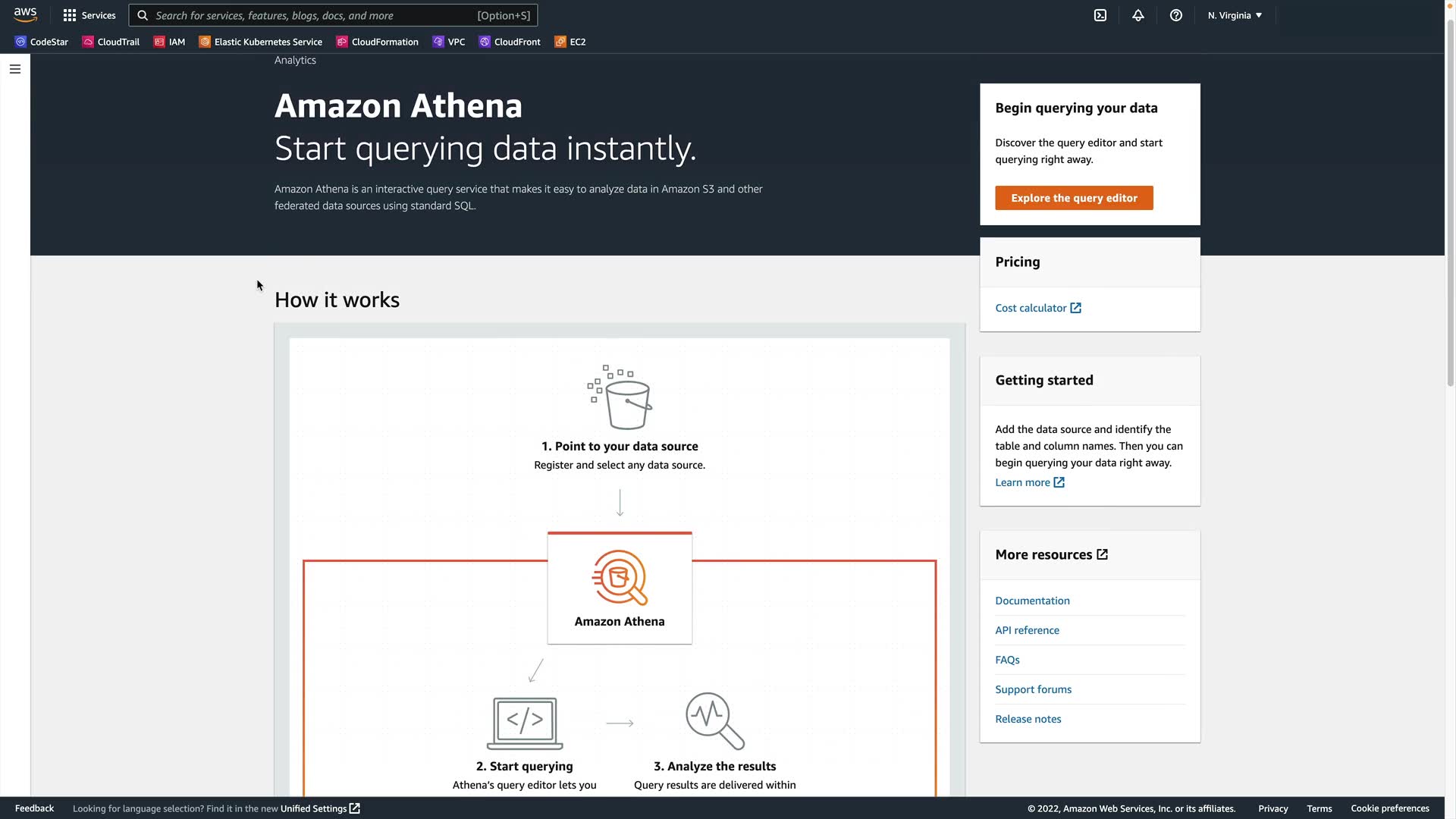Image resolution: width=1456 pixels, height=819 pixels.
Task: Open CodeStar from the favorites bar
Action: pyautogui.click(x=42, y=42)
